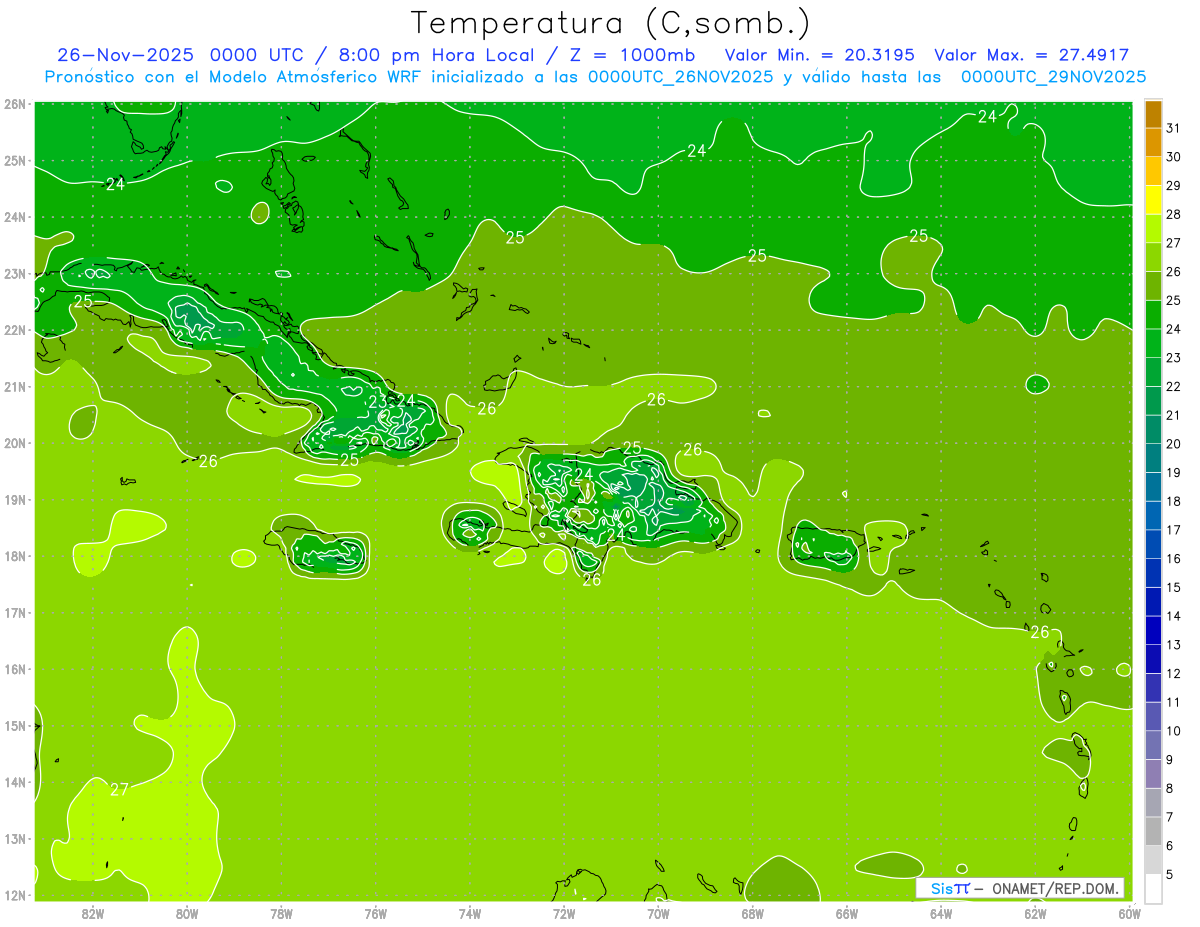Screen dimensions: 1200x927
Task: Click legend value 16 on the color bar
Action: [x=1173, y=559]
